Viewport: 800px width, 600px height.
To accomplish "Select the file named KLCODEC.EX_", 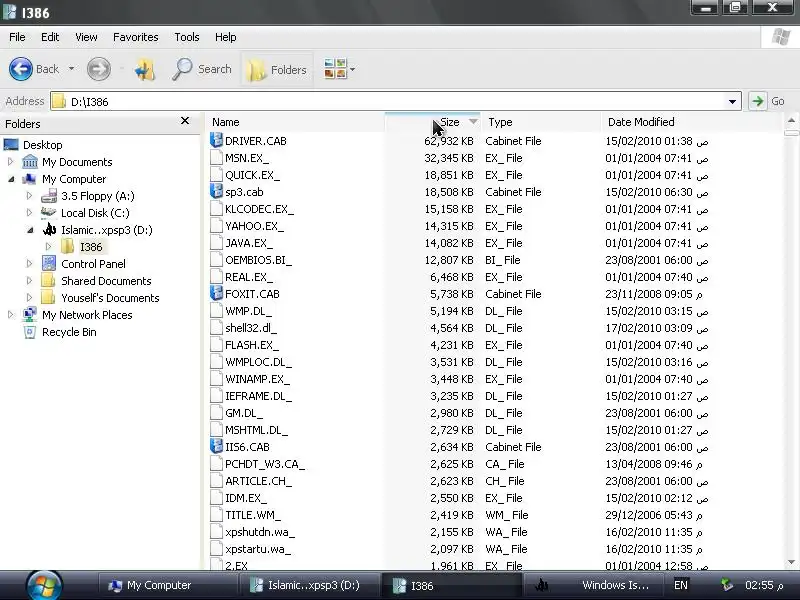I will 259,209.
